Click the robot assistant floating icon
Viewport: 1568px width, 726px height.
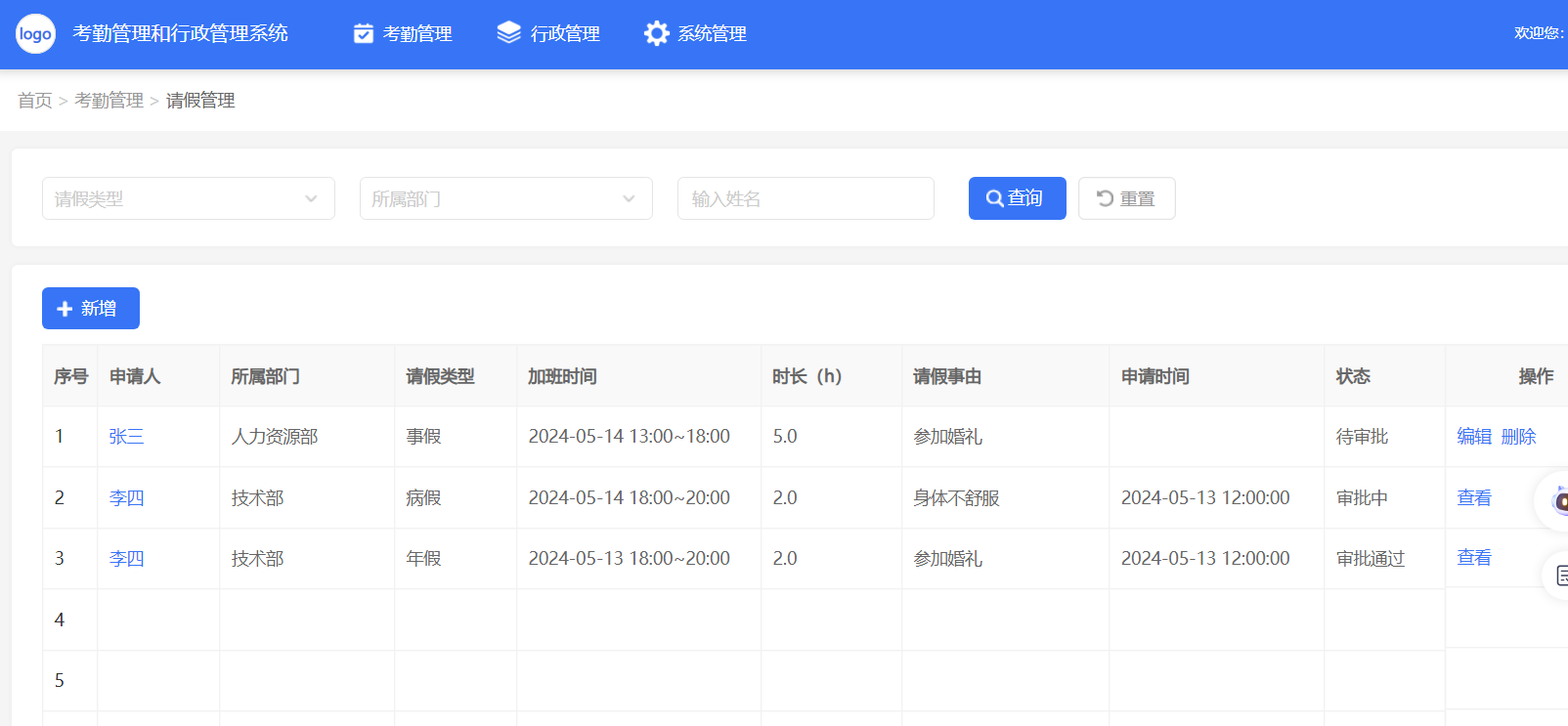pos(1558,501)
